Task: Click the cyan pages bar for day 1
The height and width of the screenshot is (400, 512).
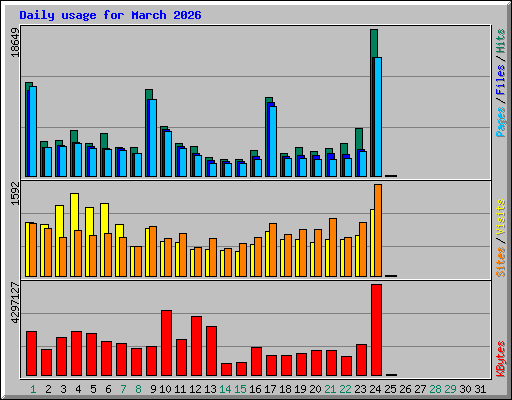Action: tap(33, 131)
